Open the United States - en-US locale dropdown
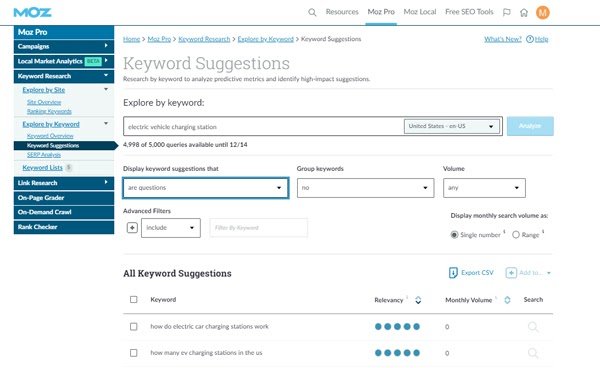 tap(452, 126)
